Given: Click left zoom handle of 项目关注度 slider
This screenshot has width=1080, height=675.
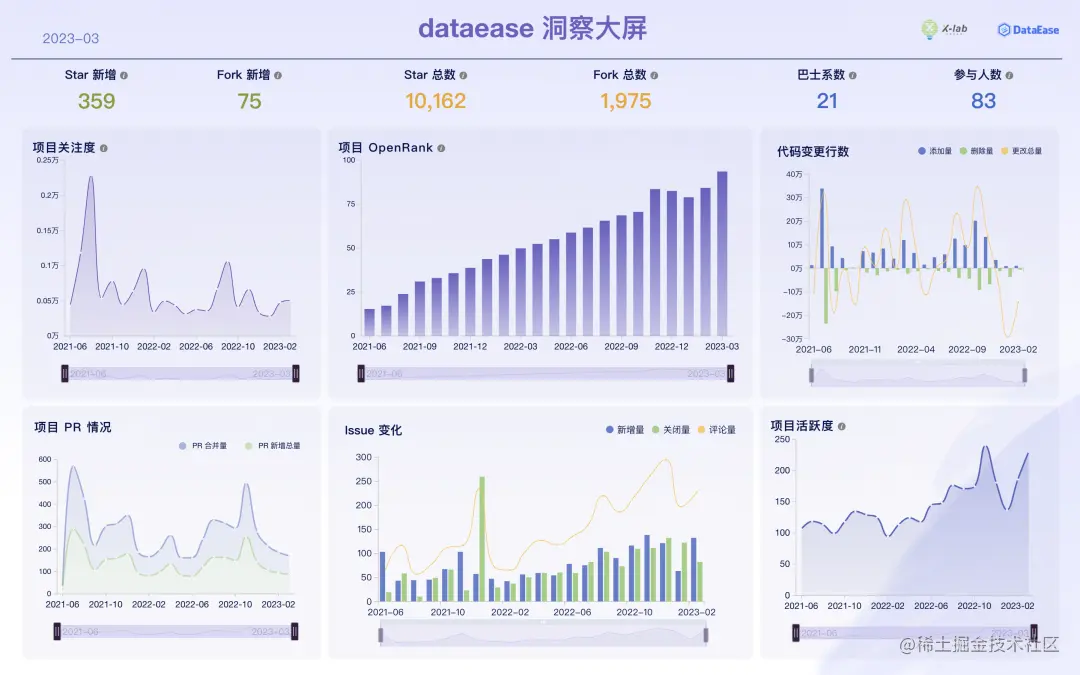Looking at the screenshot, I should 65,374.
